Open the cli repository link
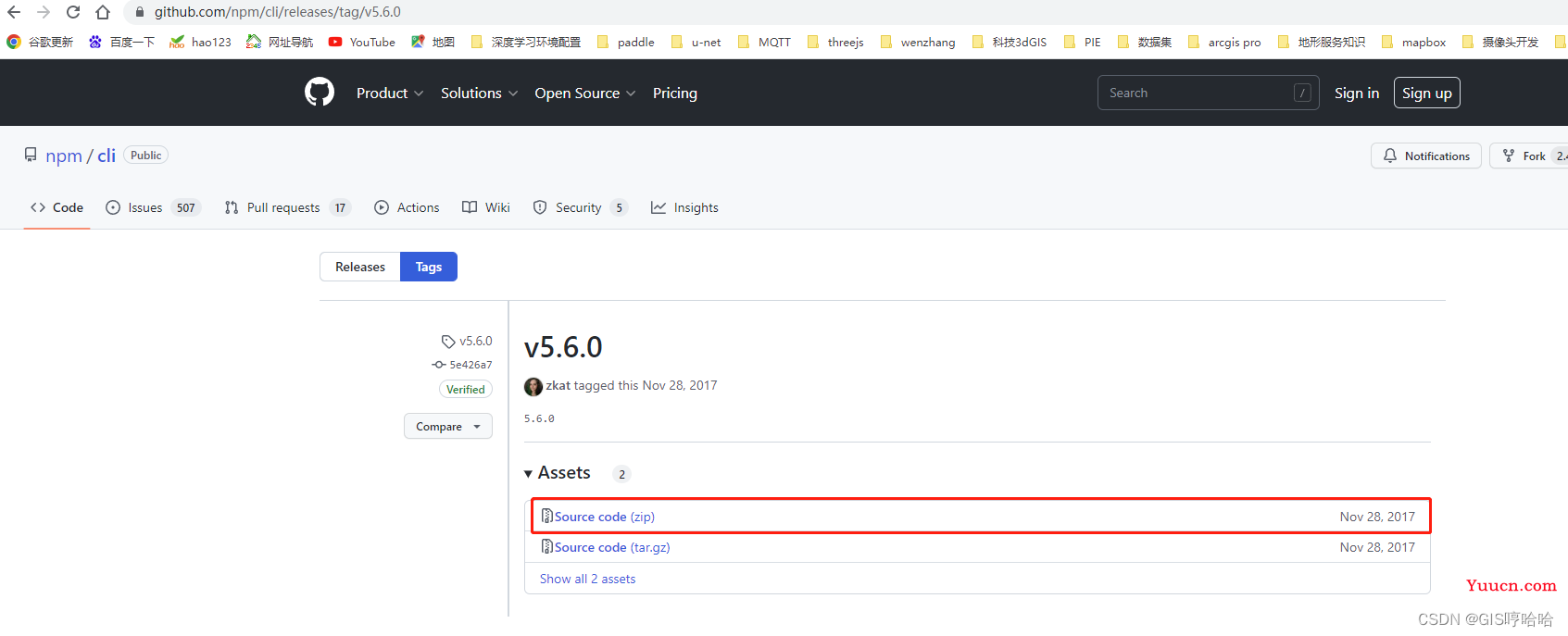 [x=107, y=156]
